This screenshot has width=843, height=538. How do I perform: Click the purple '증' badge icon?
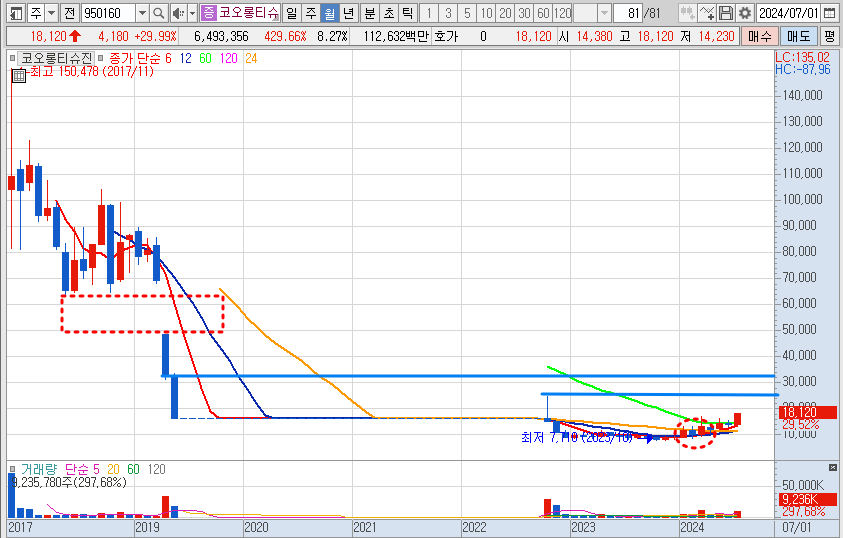tap(209, 13)
